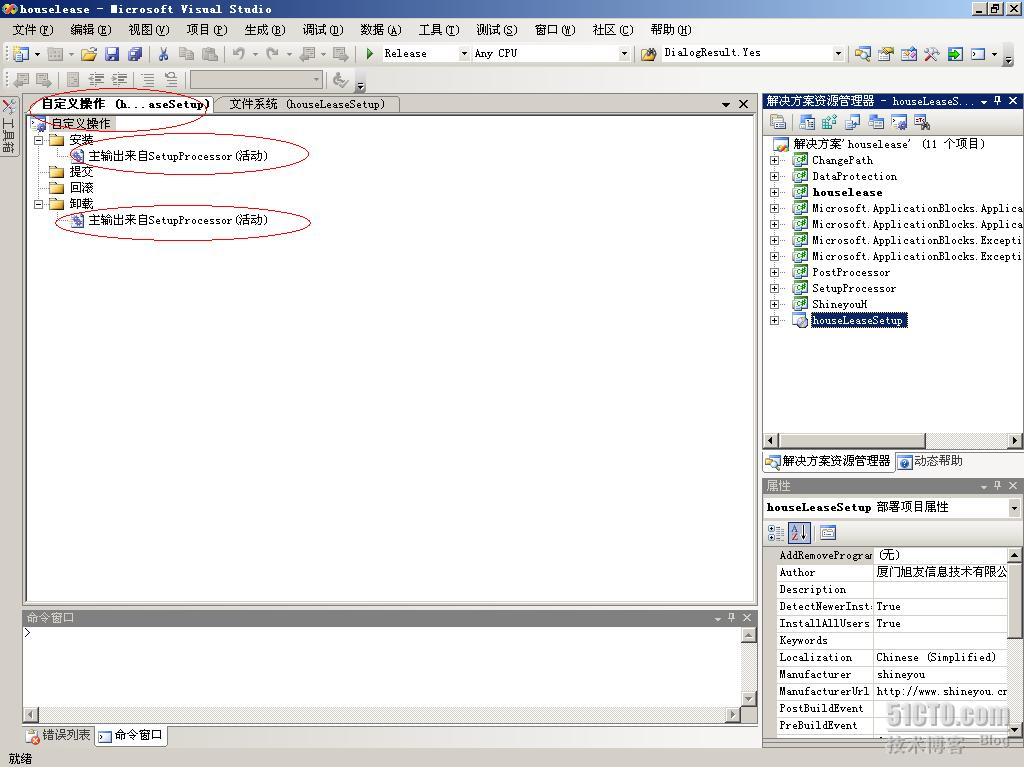Open the 文件 menu

tap(33, 30)
